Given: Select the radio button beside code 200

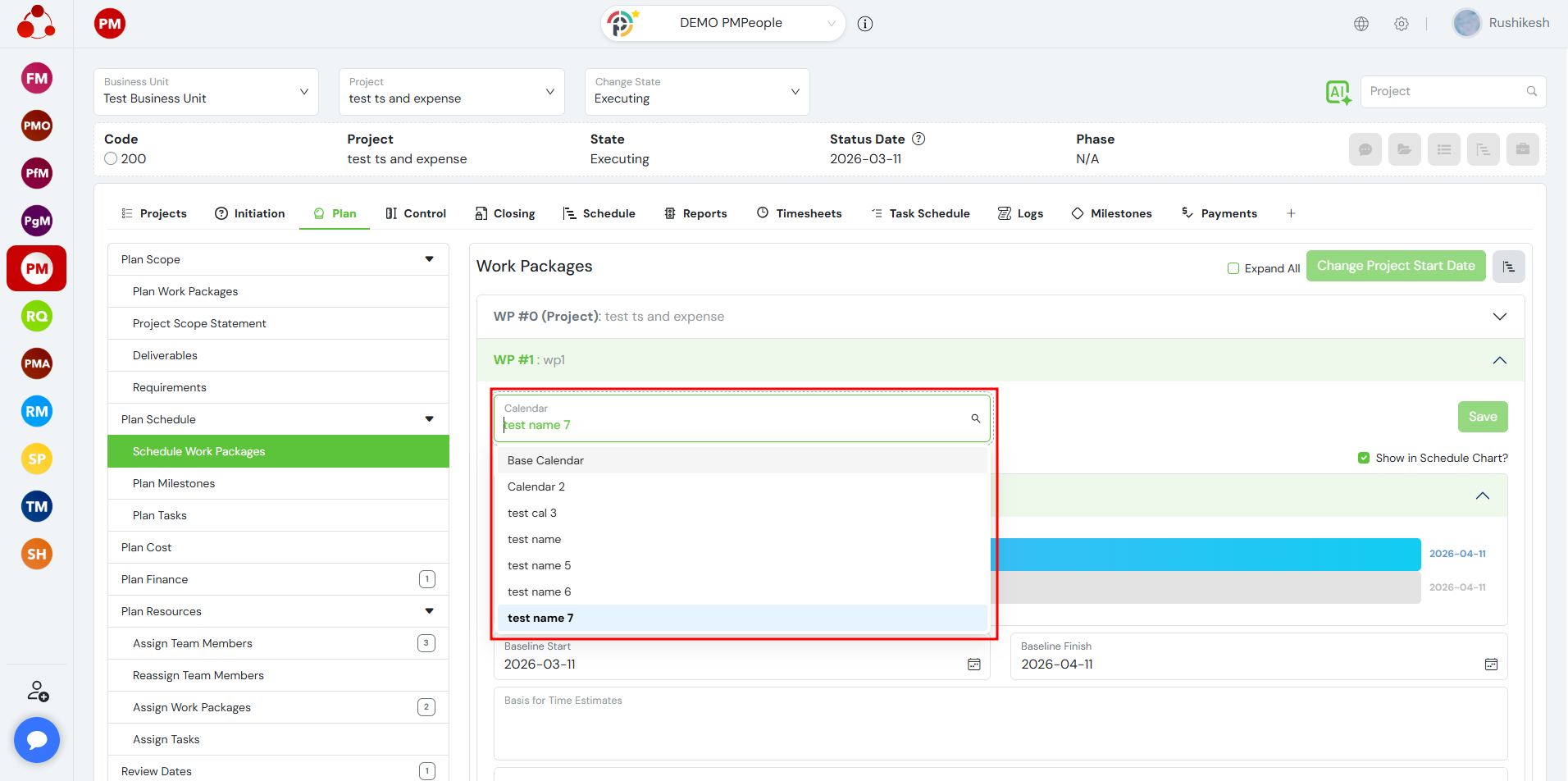Looking at the screenshot, I should (112, 159).
